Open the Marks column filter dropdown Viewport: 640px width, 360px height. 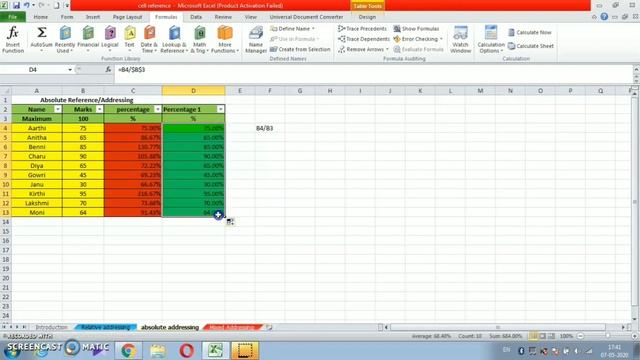(x=99, y=109)
